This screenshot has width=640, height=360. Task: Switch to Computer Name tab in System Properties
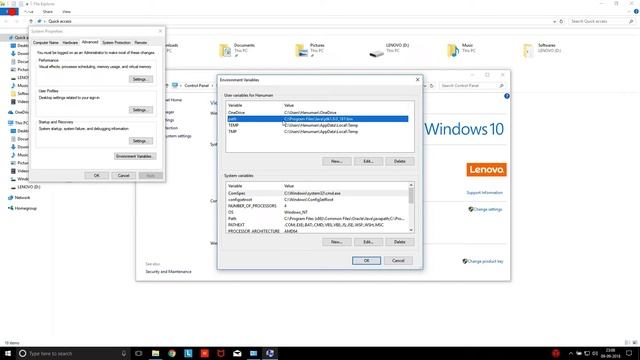(46, 42)
